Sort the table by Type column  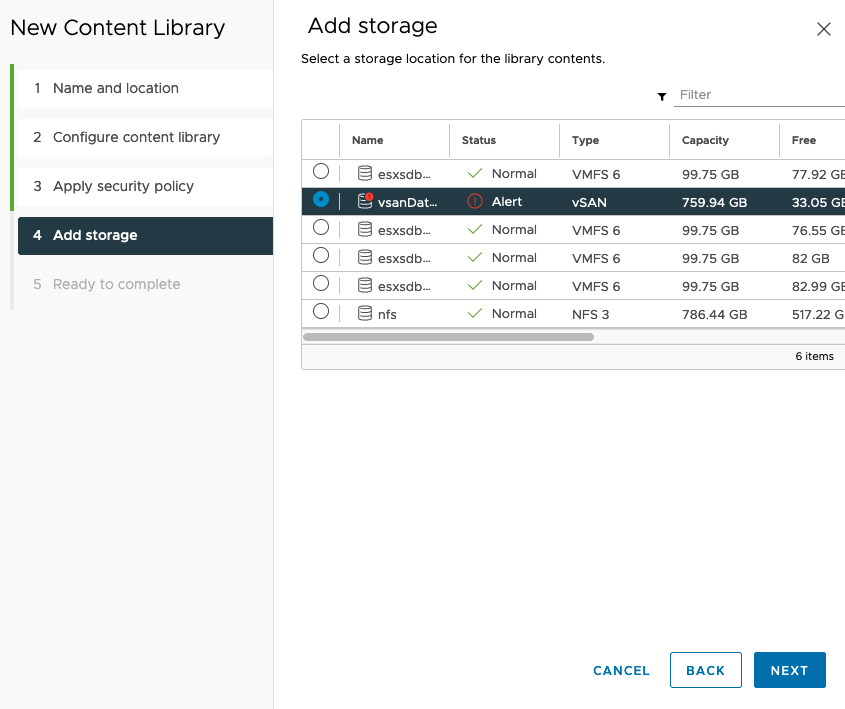tap(585, 140)
